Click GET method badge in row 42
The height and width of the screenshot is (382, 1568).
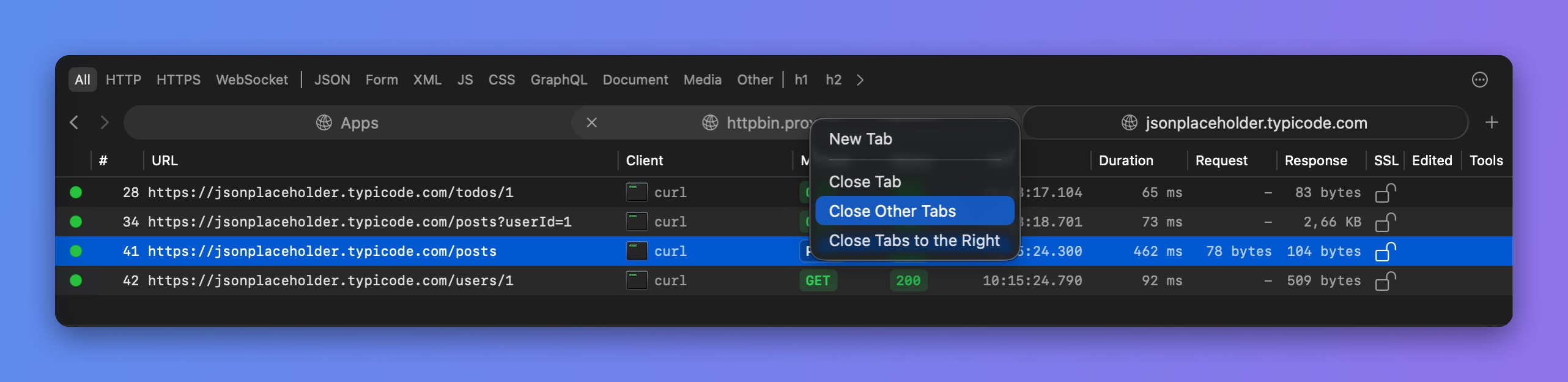pyautogui.click(x=818, y=280)
